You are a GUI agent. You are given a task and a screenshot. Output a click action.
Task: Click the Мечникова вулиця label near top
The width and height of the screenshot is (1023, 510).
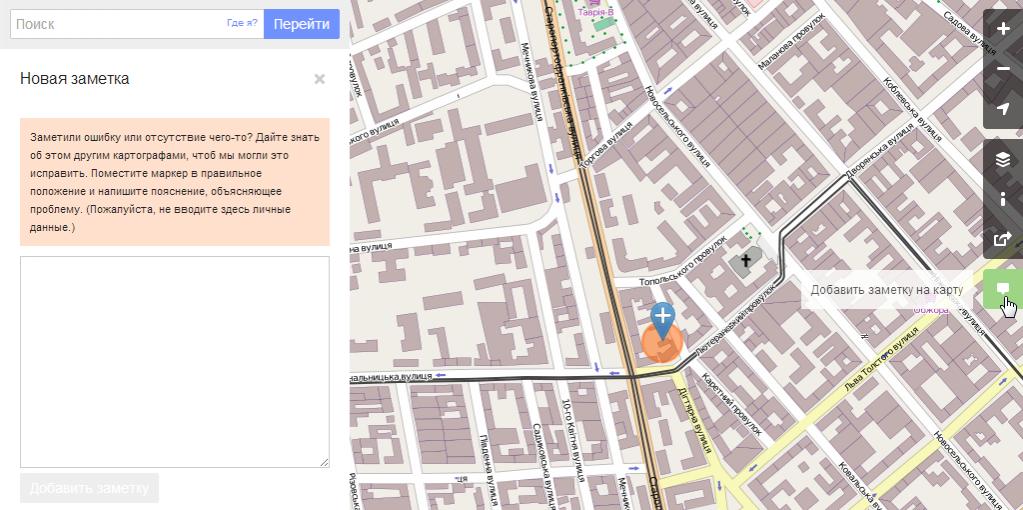click(530, 82)
